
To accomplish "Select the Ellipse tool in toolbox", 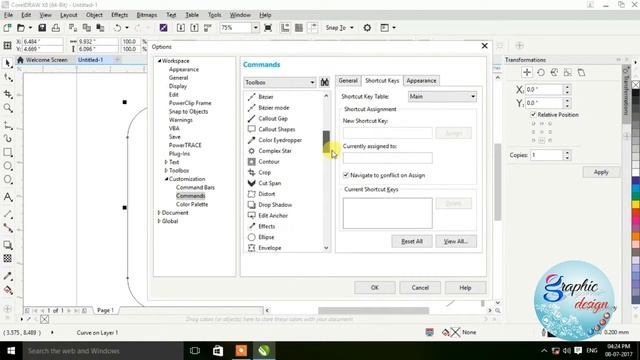I will pyautogui.click(x=7, y=166).
